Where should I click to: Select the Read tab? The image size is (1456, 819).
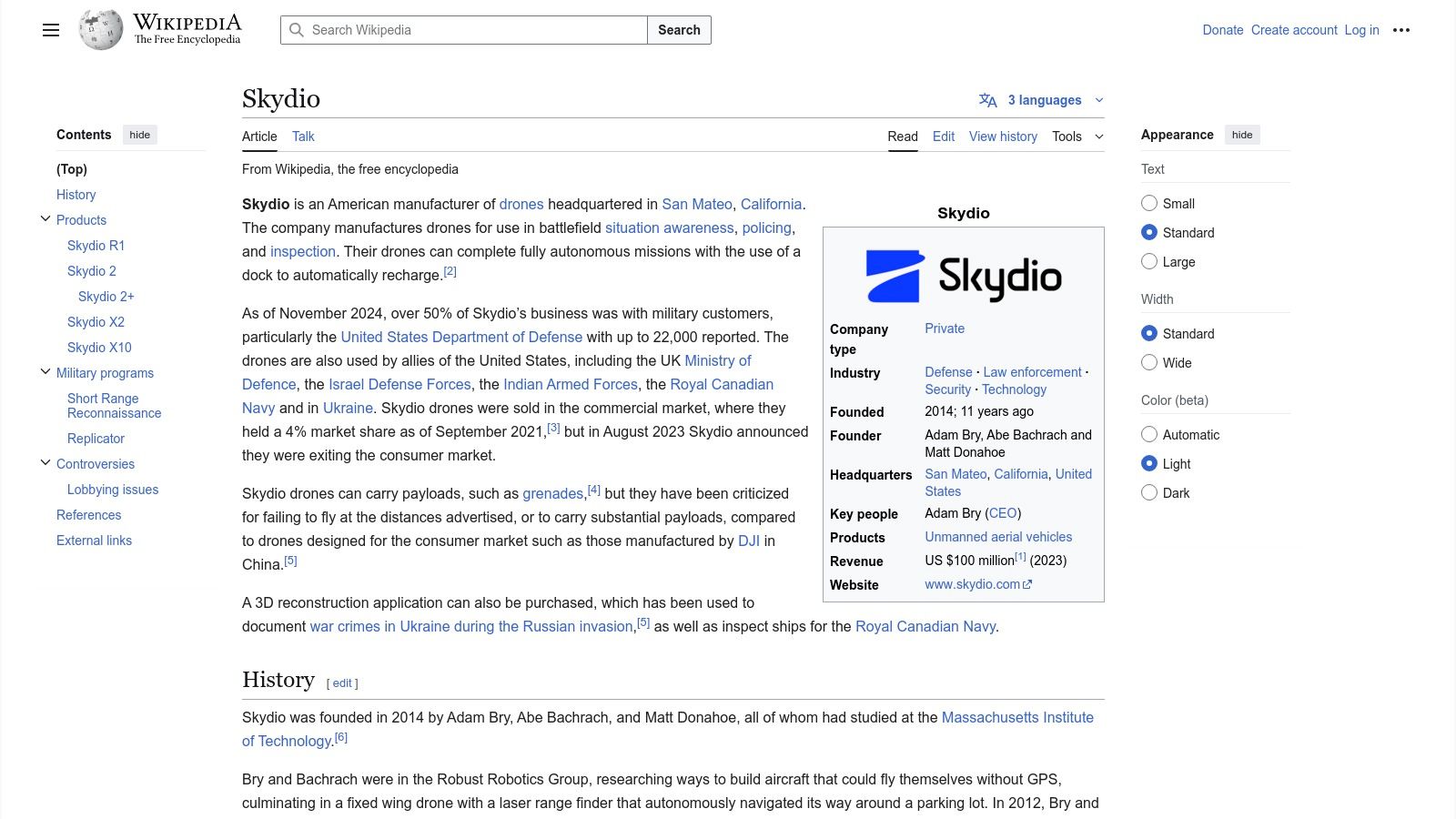coord(903,136)
